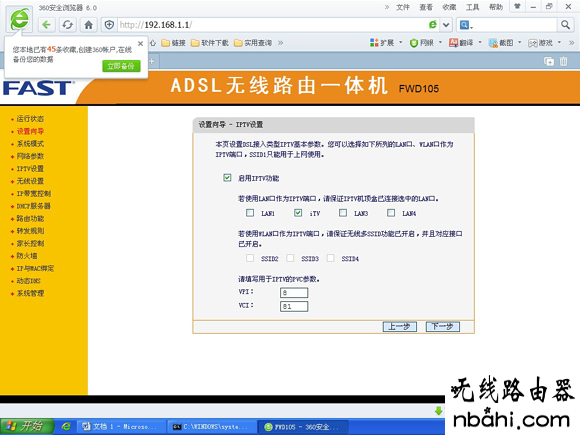This screenshot has height=435, width=580.
Task: Check the LAN4 checkbox
Action: click(x=391, y=213)
